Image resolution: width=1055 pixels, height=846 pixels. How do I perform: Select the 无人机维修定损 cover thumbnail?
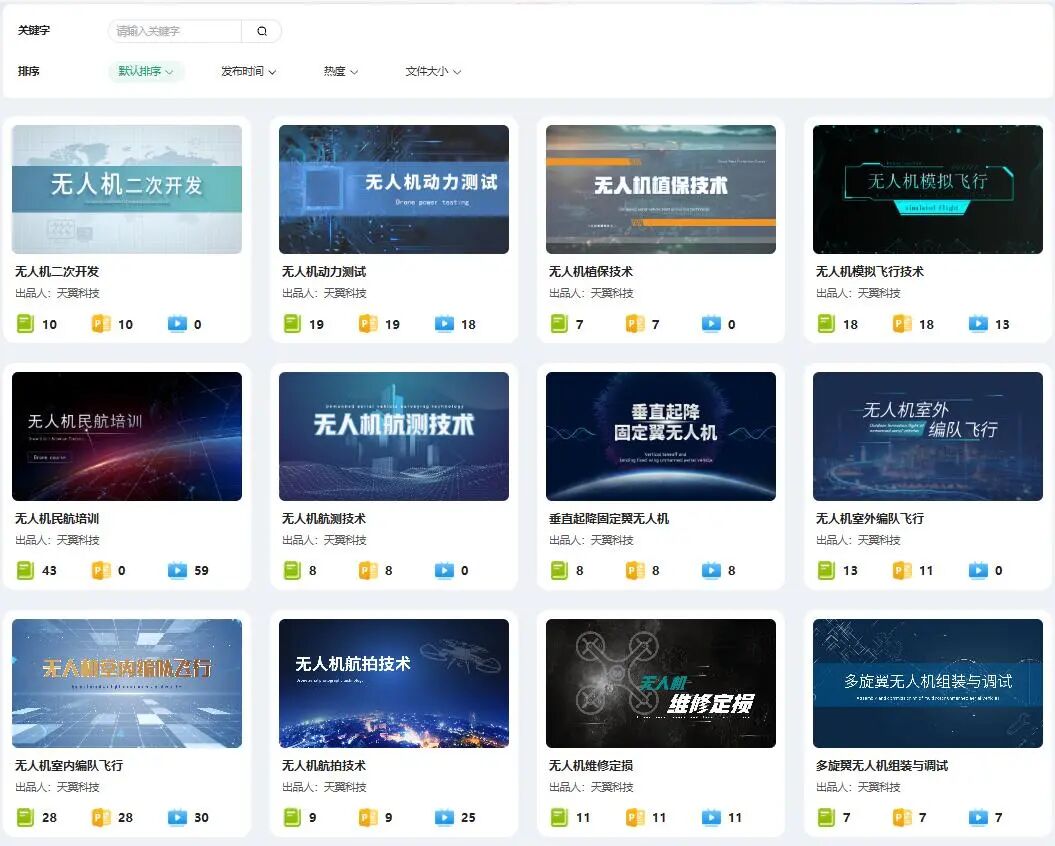(660, 683)
